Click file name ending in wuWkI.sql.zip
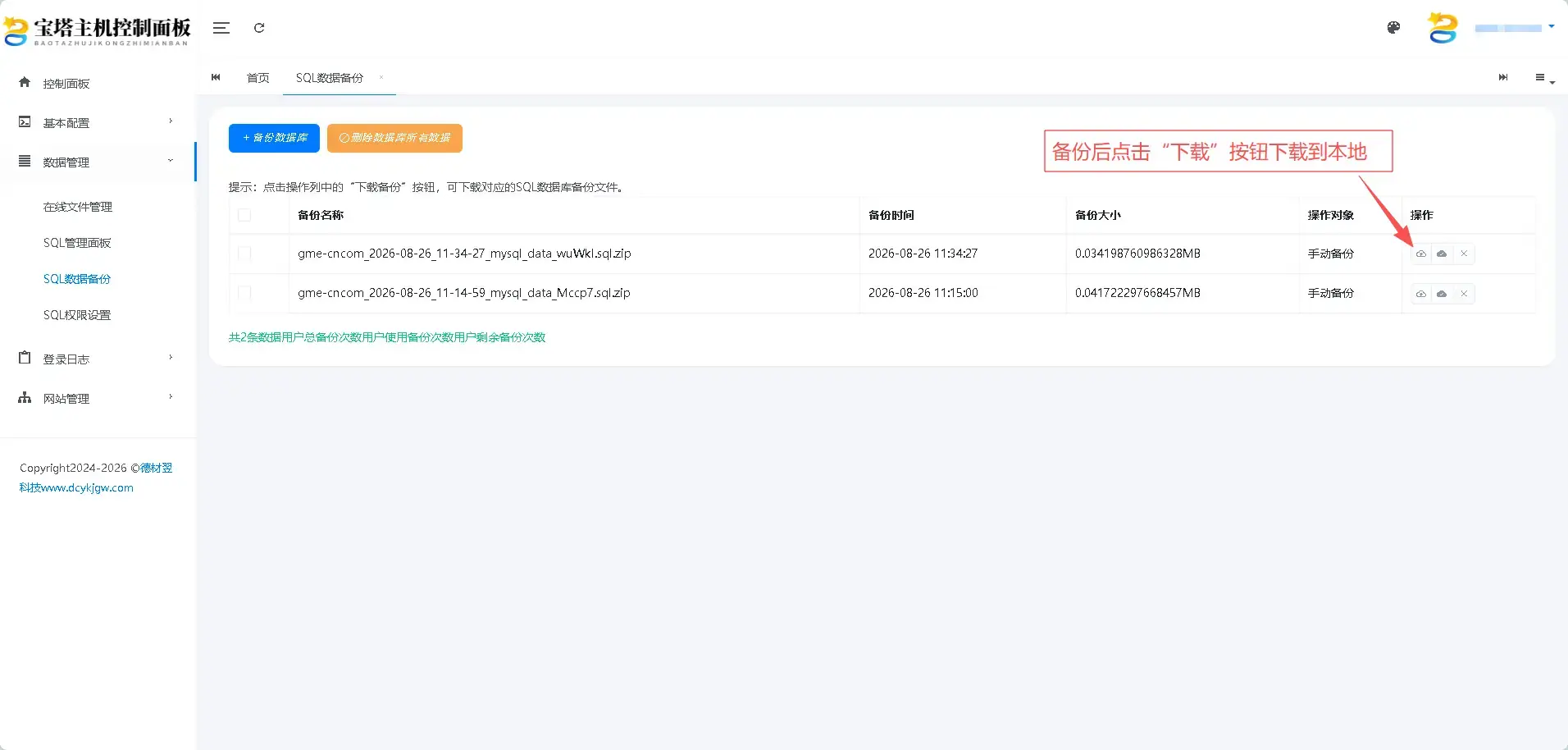Screen dimensions: 1568x750 point(464,254)
